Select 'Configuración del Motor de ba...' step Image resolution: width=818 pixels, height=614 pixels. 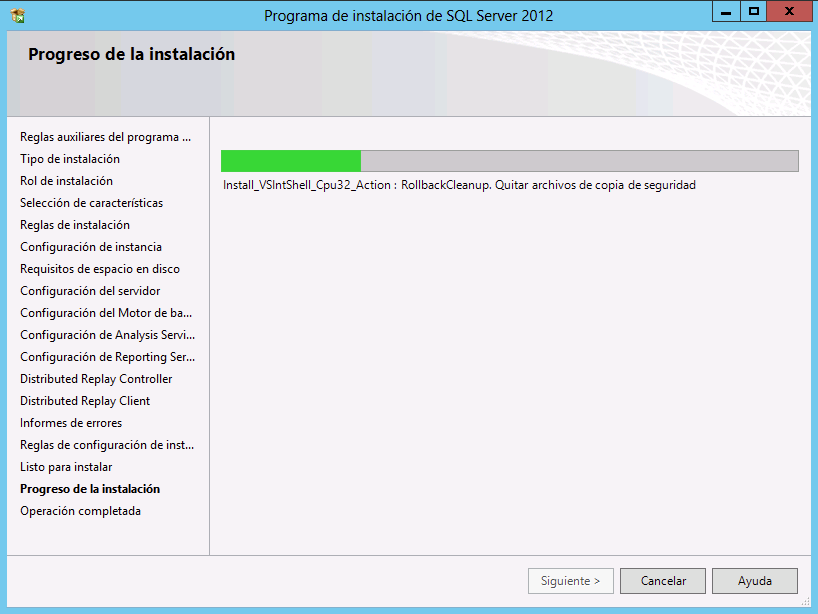tap(106, 312)
